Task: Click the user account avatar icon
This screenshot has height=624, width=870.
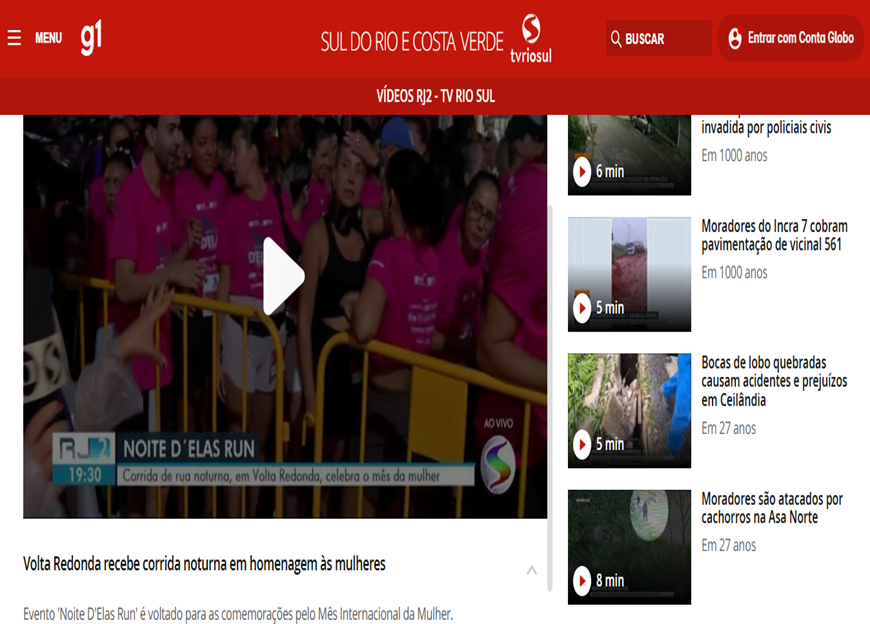Action: [735, 38]
